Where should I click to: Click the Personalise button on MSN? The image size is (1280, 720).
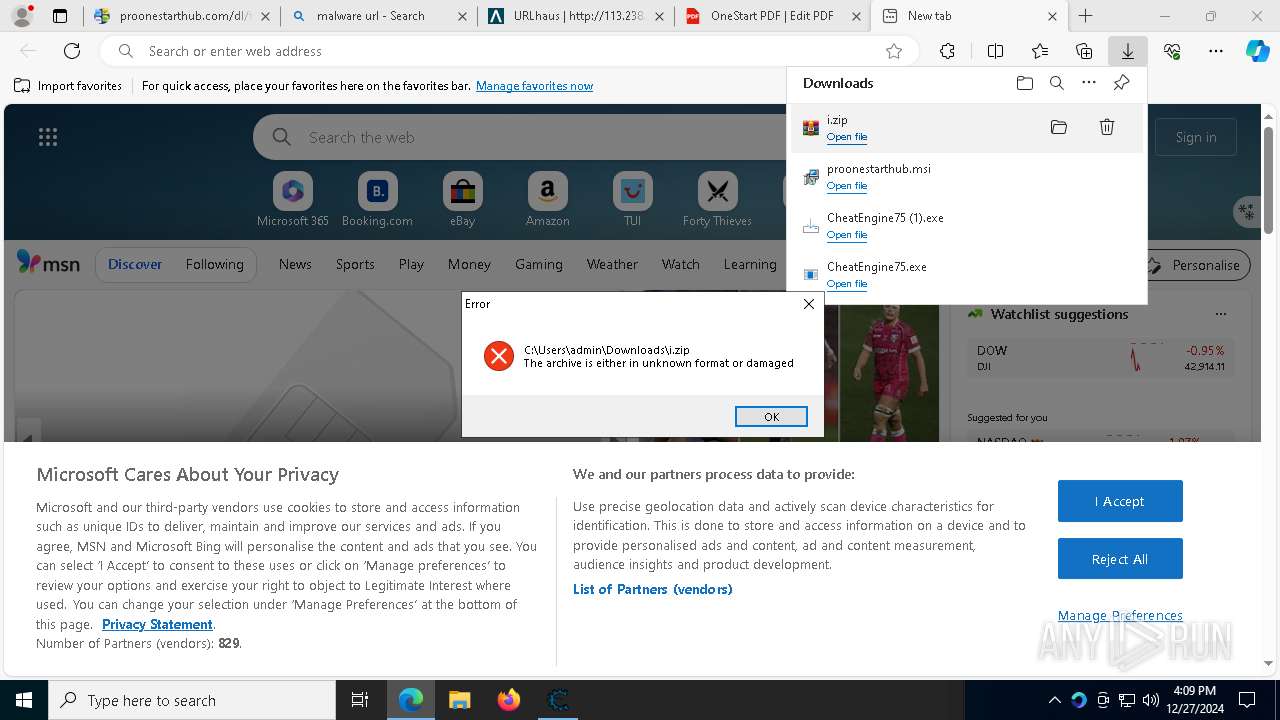pos(1195,265)
